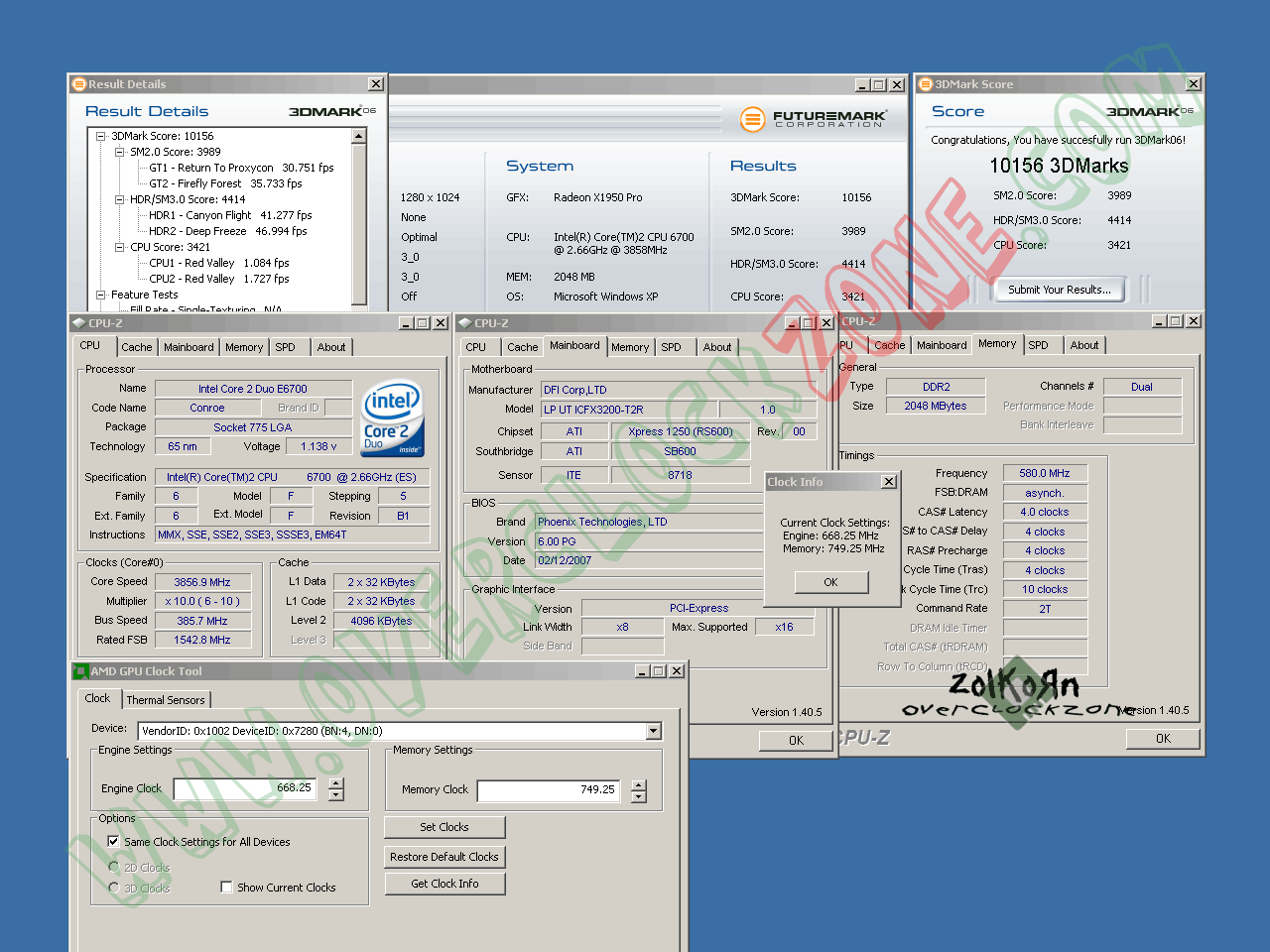Viewport: 1270px width, 952px height.
Task: Click the scroll up arrow in Result Details
Action: pos(359,136)
